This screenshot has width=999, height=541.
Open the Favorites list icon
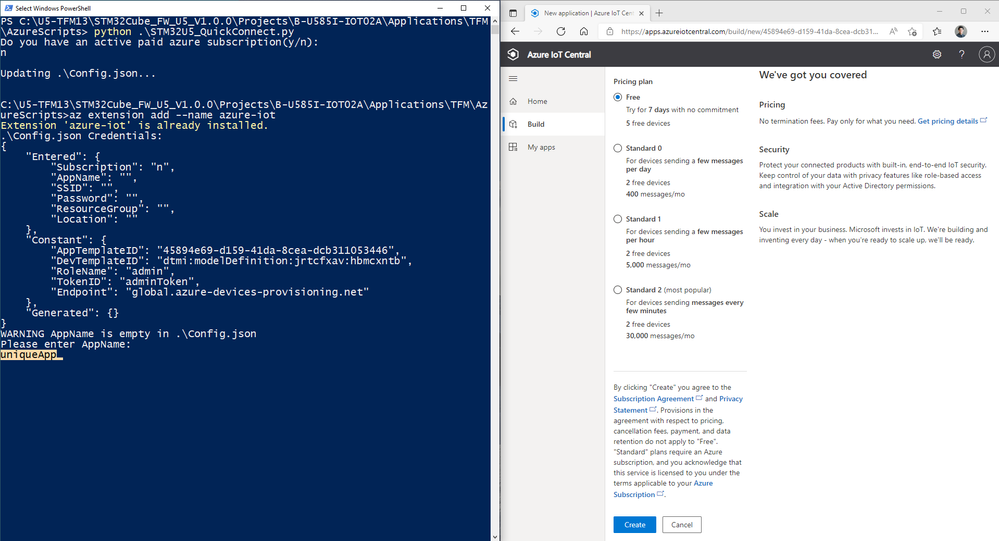pyautogui.click(x=937, y=31)
